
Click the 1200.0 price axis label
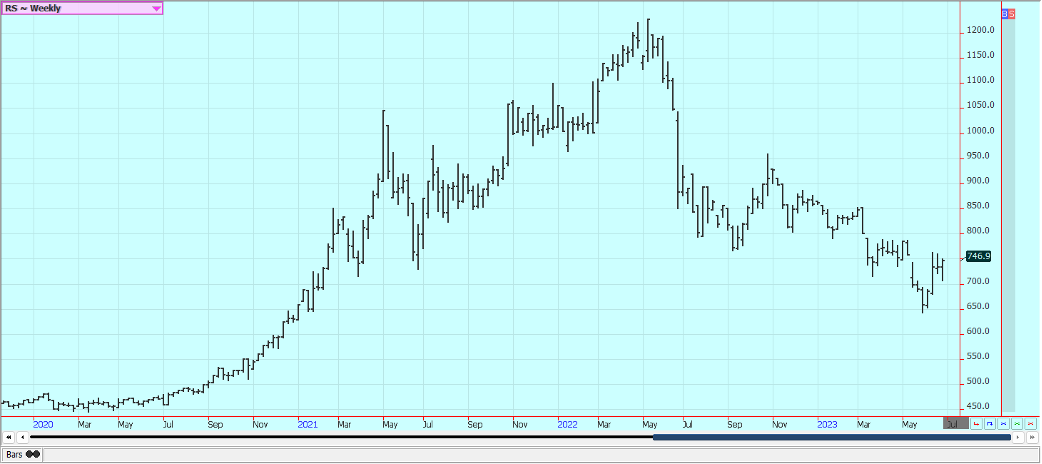tap(981, 31)
